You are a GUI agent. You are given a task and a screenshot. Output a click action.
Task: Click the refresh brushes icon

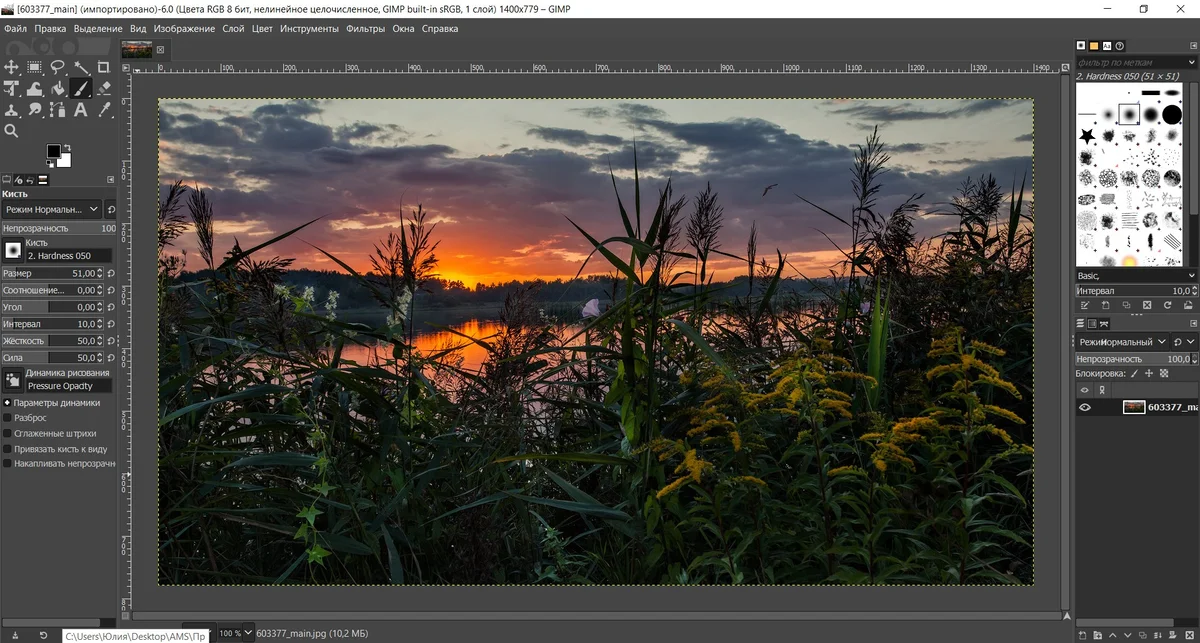1166,304
